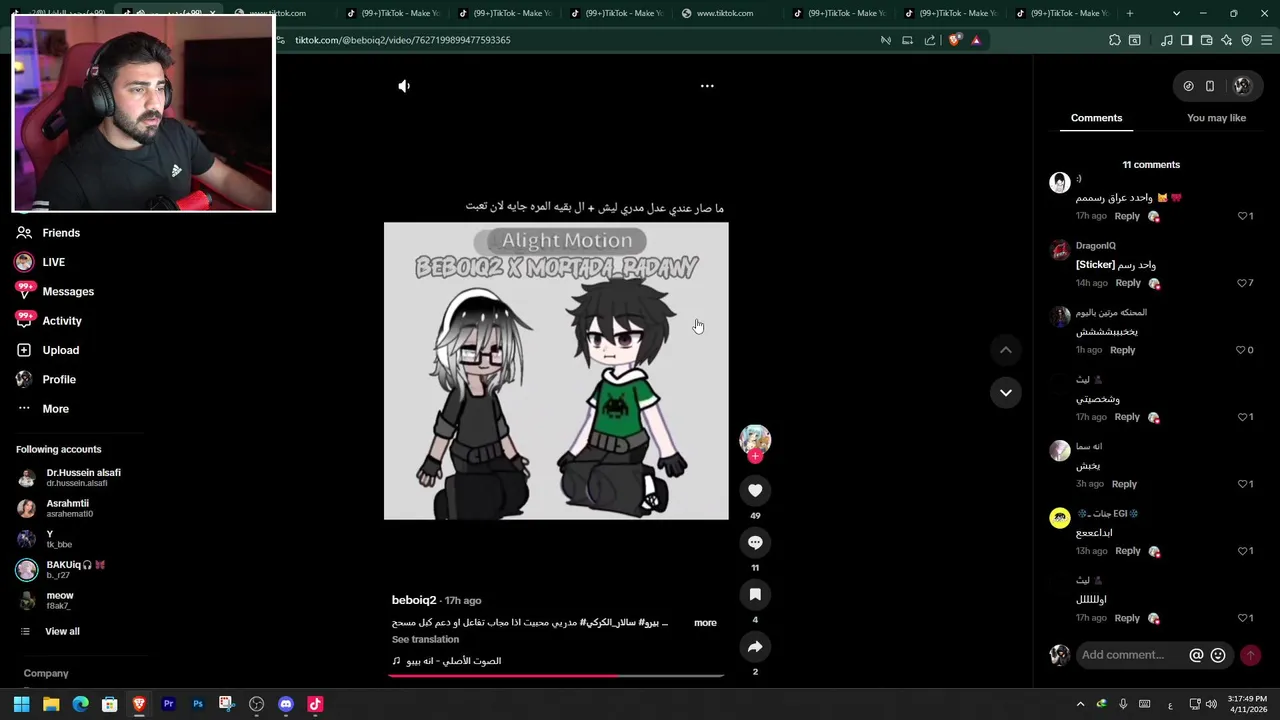
Task: Follow creator via the red plus badge
Action: (755, 456)
